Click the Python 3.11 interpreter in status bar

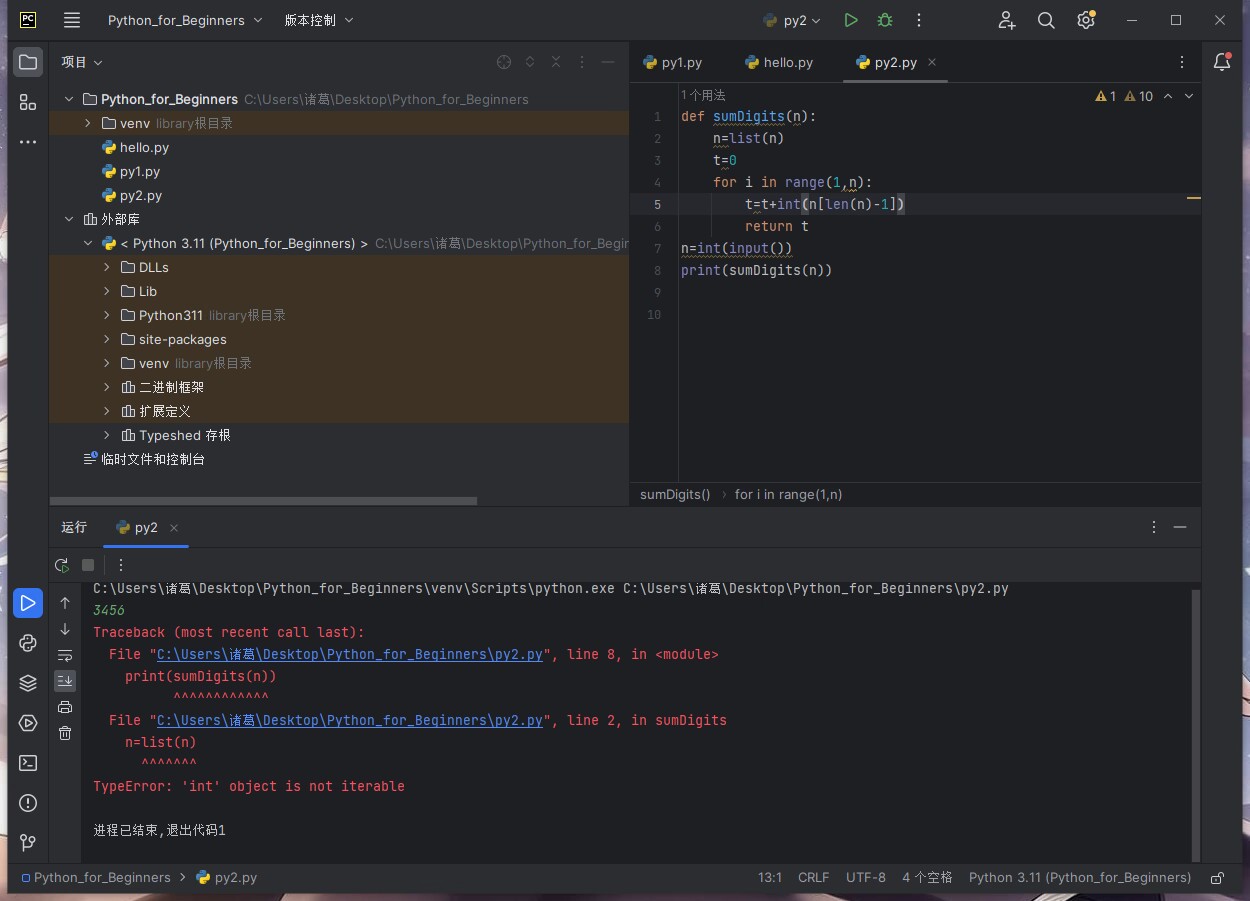click(1079, 877)
